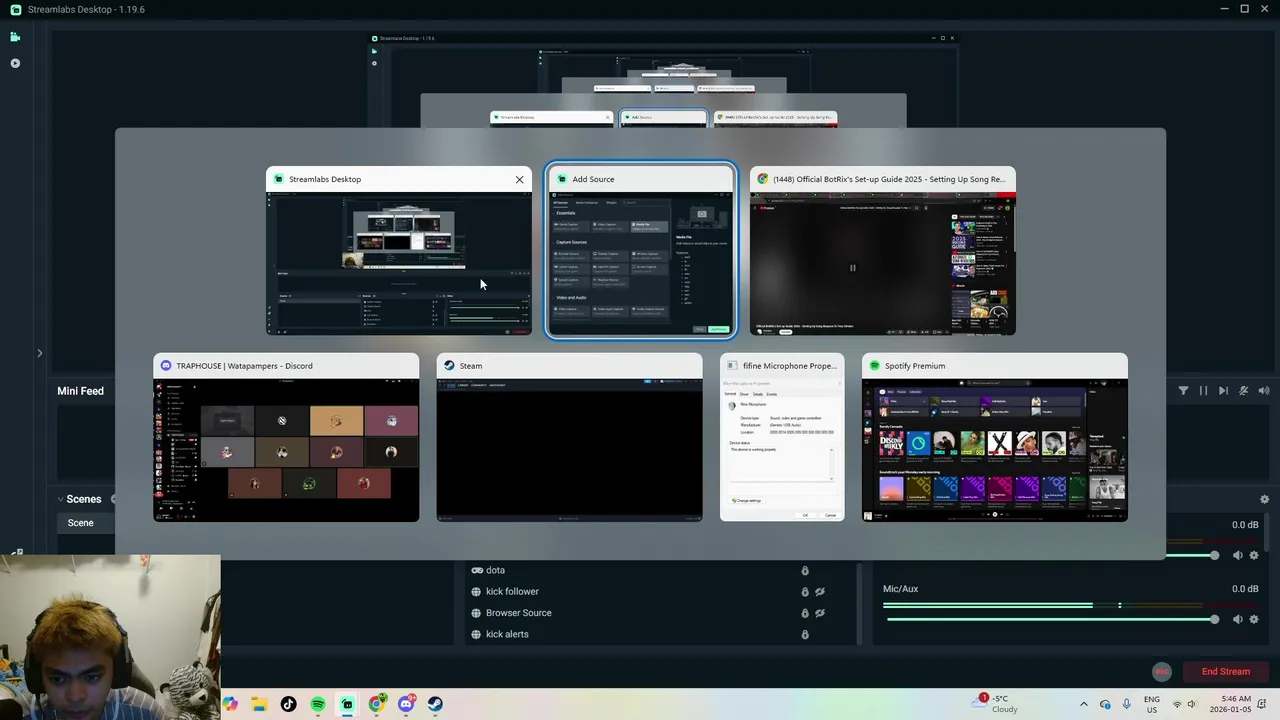Open the highlighter play icon in left sidebar
The image size is (1280, 720).
[x=15, y=63]
